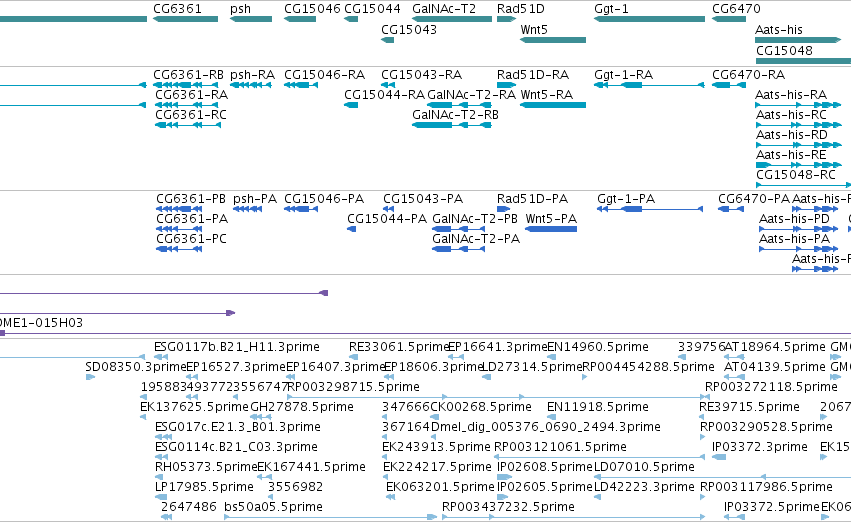Click the EP16527.3prime EST label
The image size is (851, 522).
[x=236, y=367]
